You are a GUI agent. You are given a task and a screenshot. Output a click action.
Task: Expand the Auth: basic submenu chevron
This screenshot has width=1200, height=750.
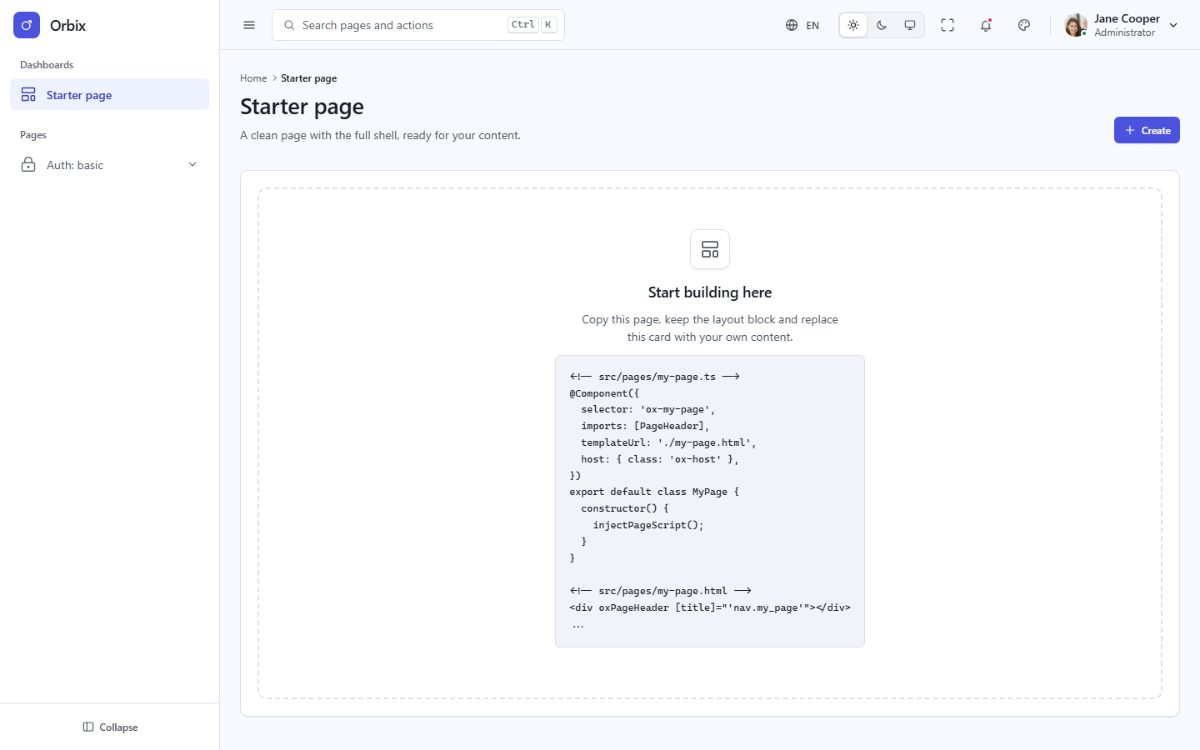coord(193,165)
